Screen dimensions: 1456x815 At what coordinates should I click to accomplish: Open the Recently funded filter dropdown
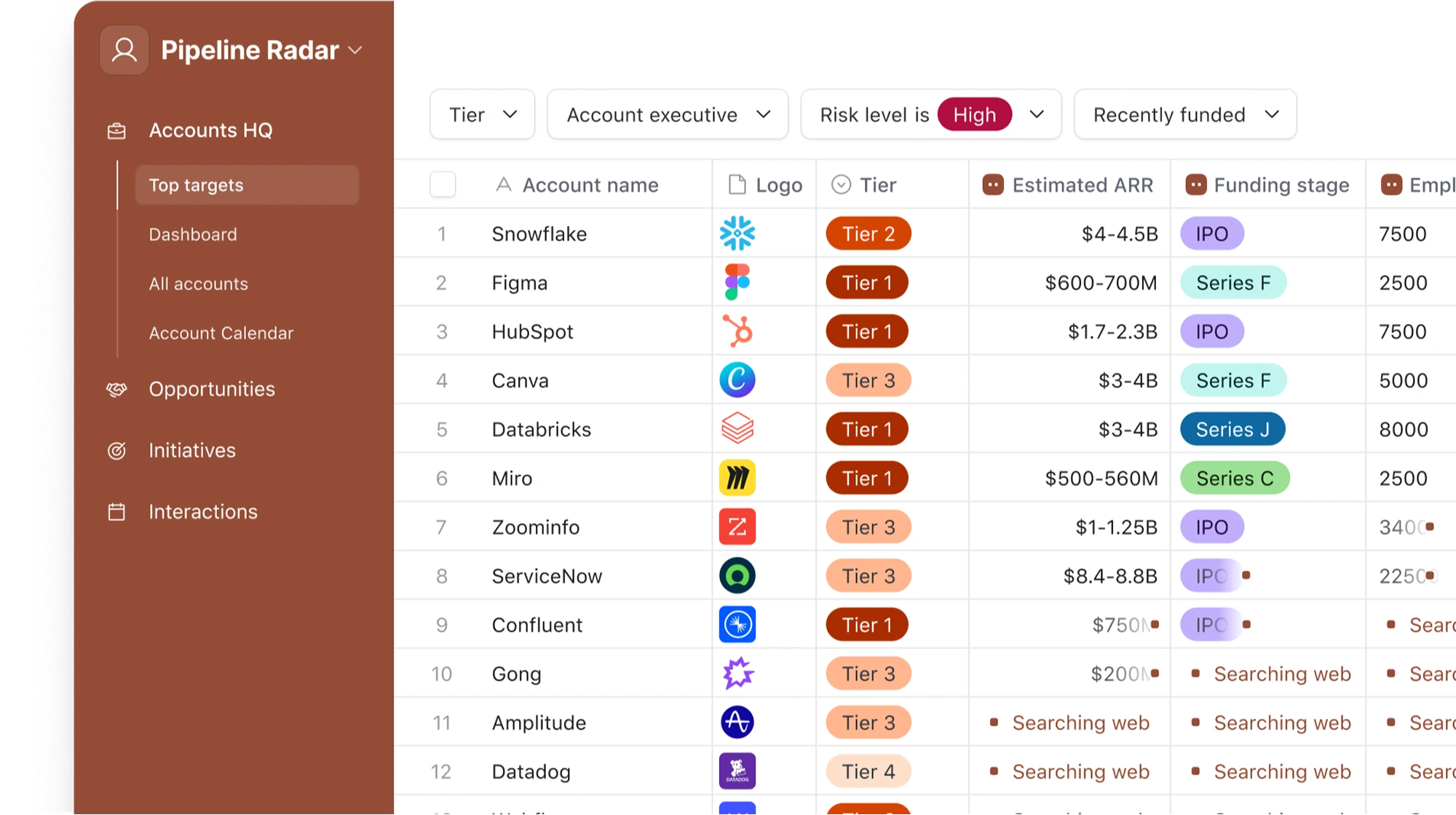click(1184, 114)
